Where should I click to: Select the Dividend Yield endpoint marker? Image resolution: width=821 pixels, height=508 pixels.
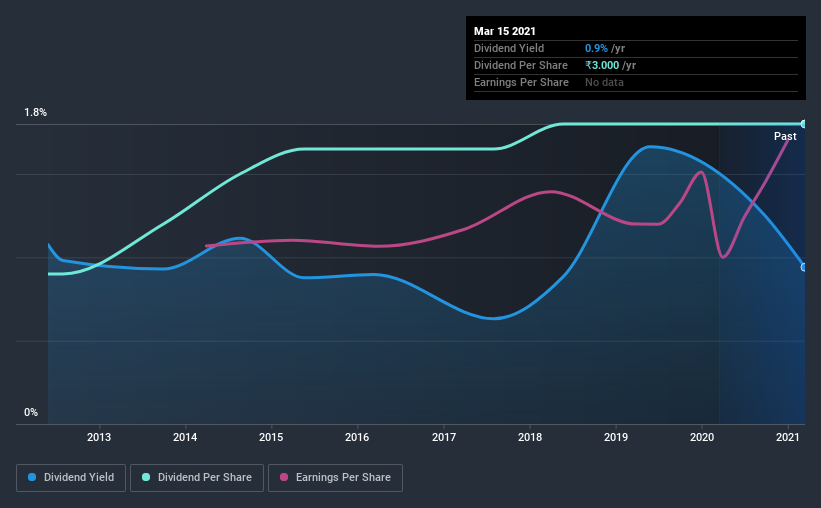click(x=803, y=267)
